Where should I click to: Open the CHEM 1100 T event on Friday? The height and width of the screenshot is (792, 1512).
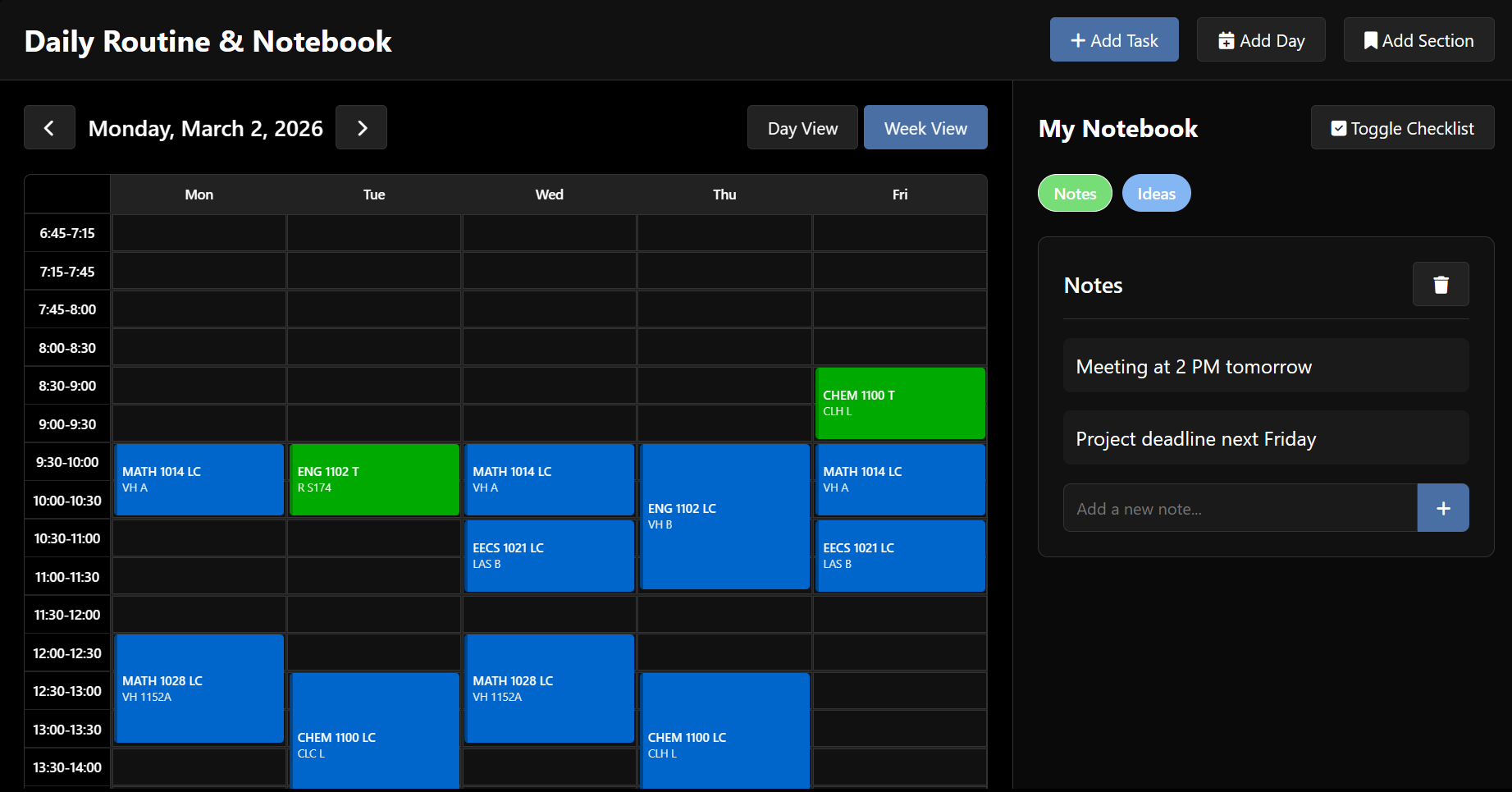tap(900, 402)
